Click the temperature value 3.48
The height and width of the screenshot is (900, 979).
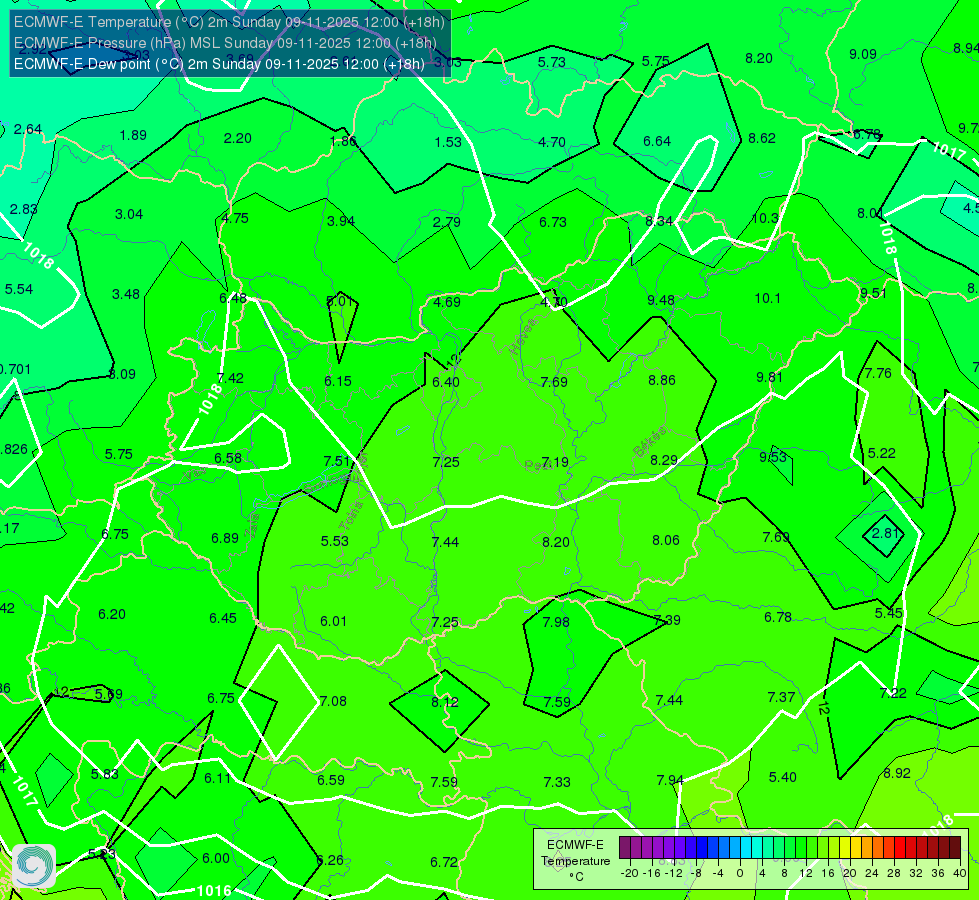(125, 294)
